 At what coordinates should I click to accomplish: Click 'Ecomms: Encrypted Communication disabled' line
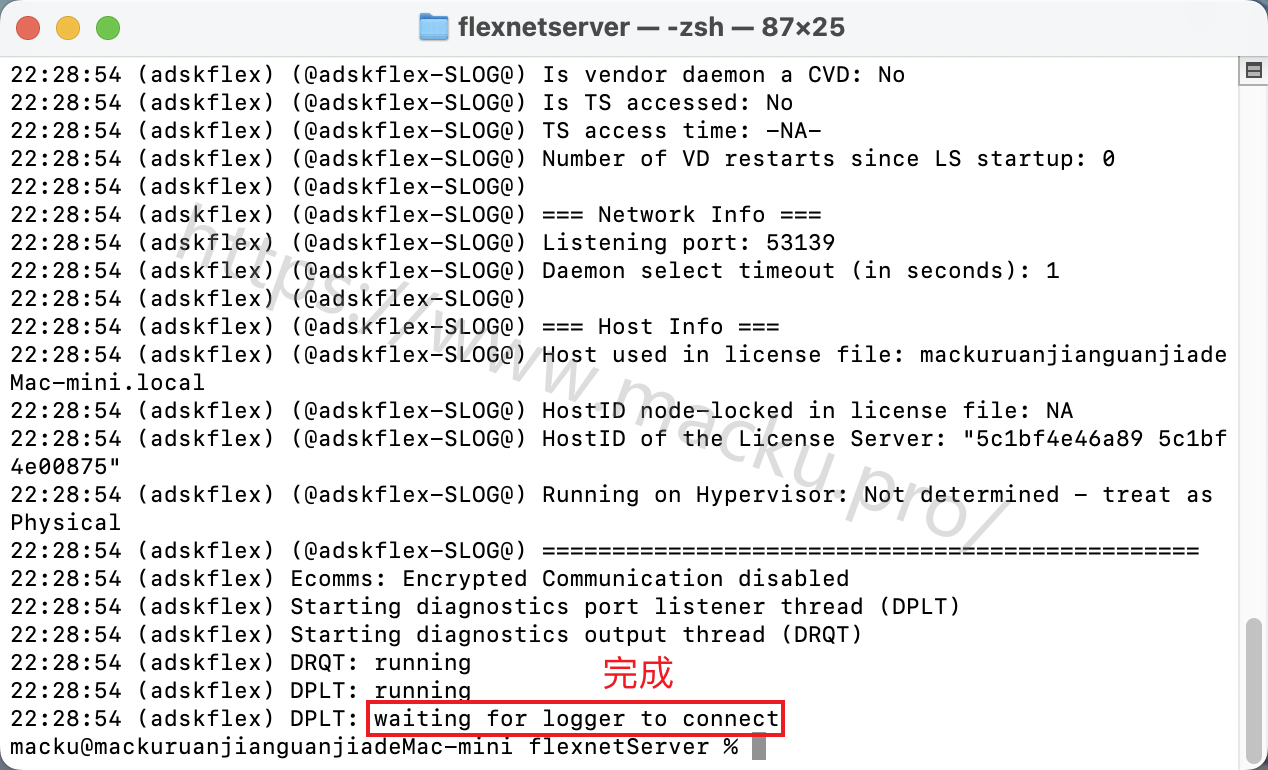(570, 579)
